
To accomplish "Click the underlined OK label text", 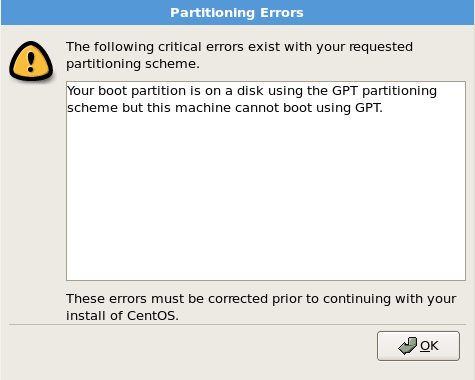I will 429,346.
